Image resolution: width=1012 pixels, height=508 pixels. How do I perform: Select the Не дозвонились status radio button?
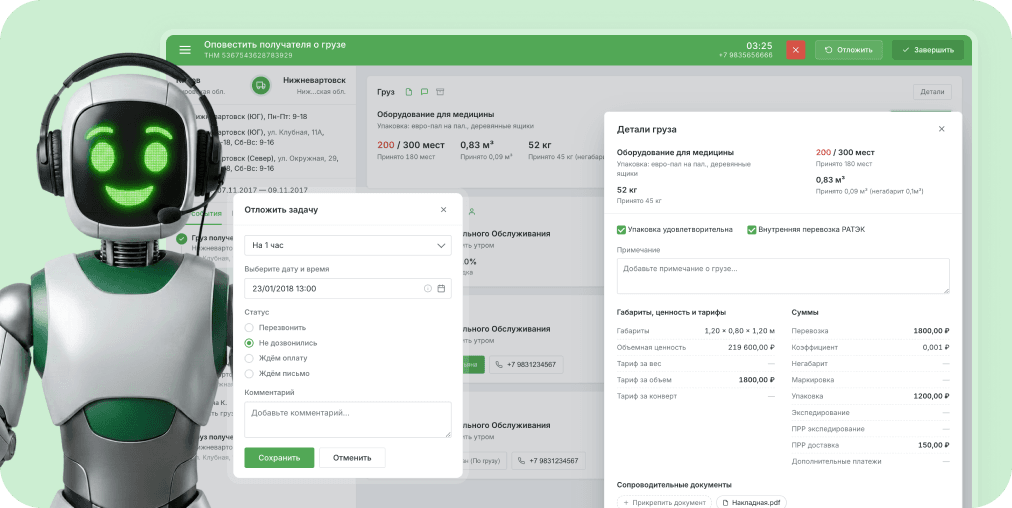coord(249,343)
